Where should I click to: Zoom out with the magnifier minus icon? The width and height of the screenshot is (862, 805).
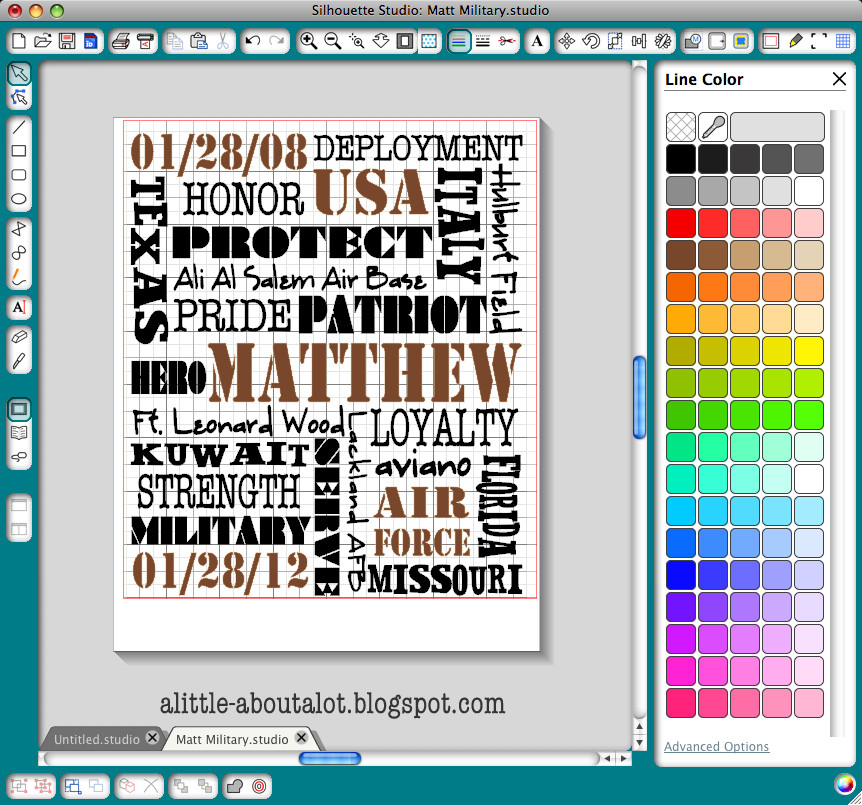(333, 41)
